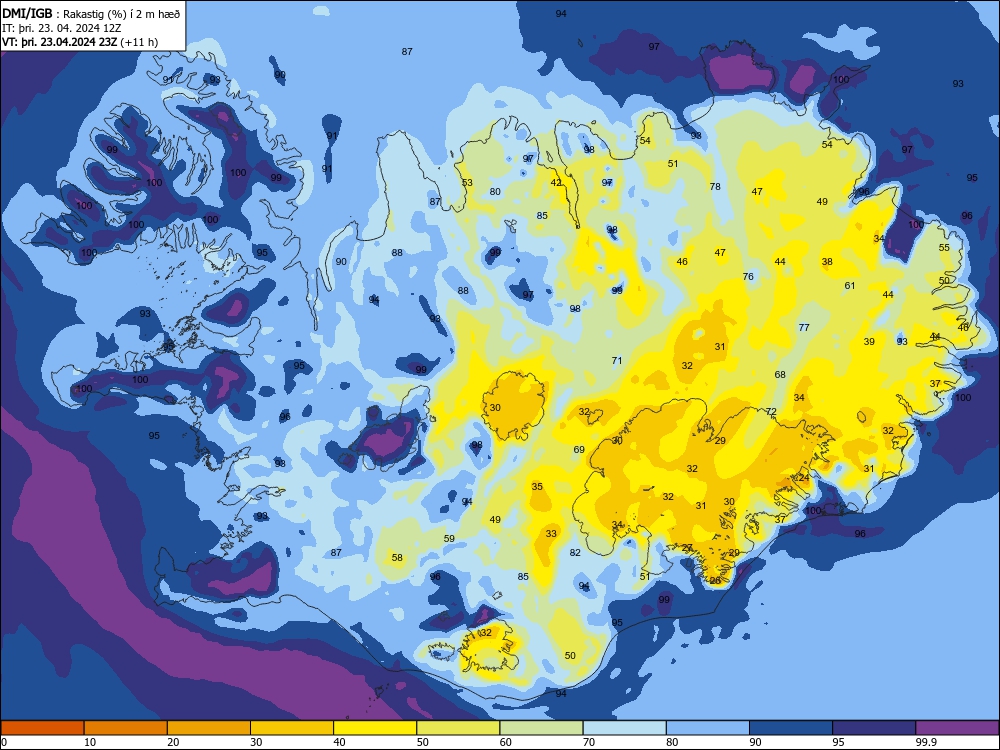Click the legend tick label '60'
The image size is (1000, 750).
[x=506, y=742]
